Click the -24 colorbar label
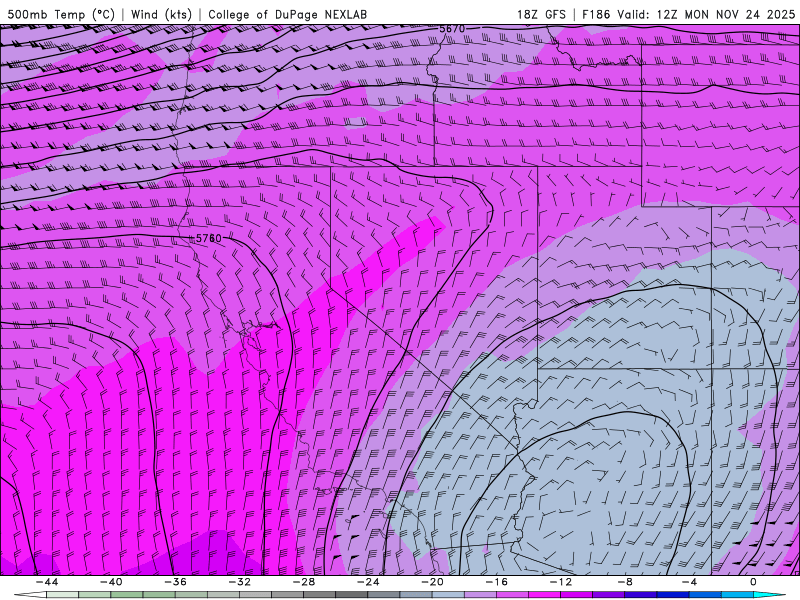This screenshot has height=600, width=800. (x=368, y=582)
